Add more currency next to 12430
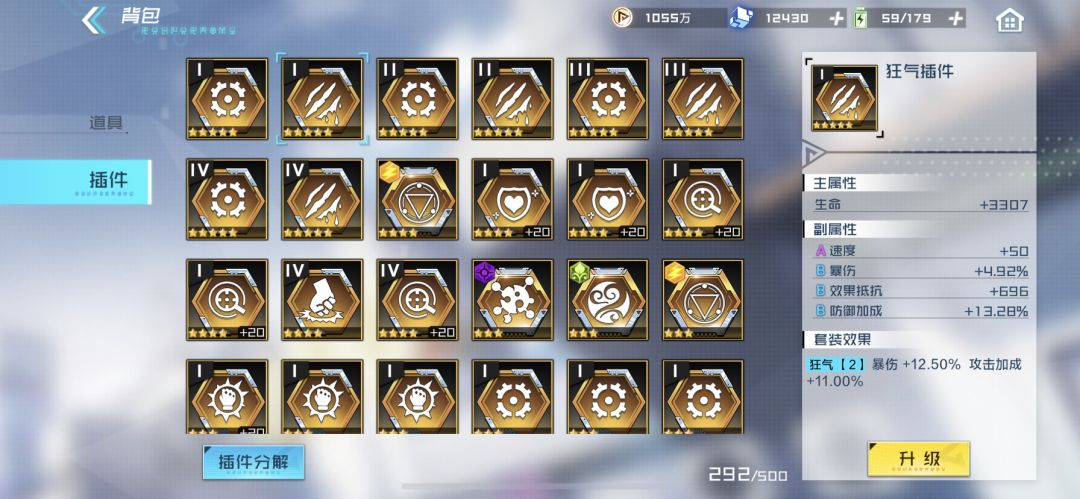Image resolution: width=1080 pixels, height=499 pixels. [835, 19]
